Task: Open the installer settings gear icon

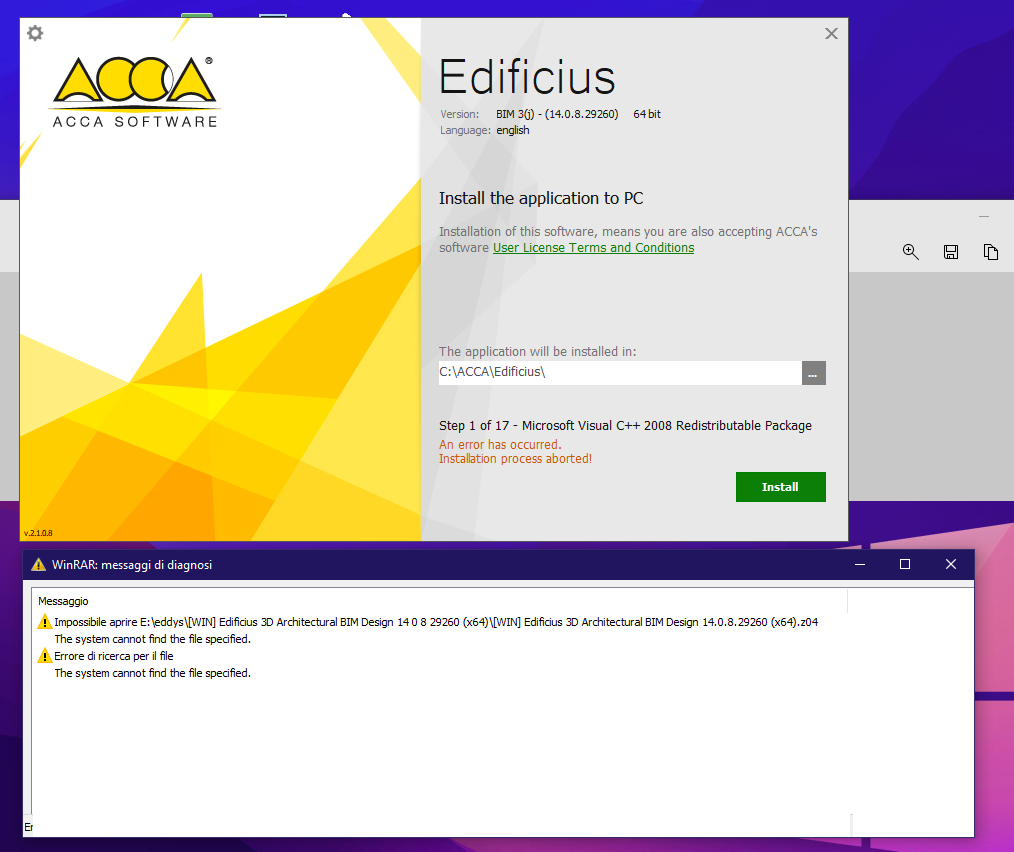Action: pos(35,33)
